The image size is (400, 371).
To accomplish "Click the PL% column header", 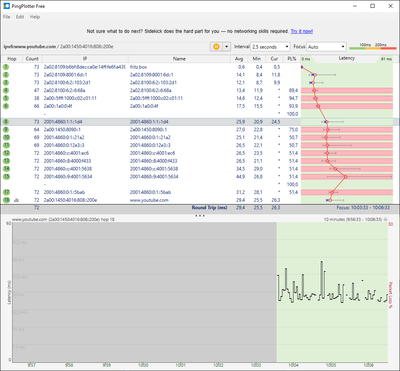I will [x=292, y=59].
